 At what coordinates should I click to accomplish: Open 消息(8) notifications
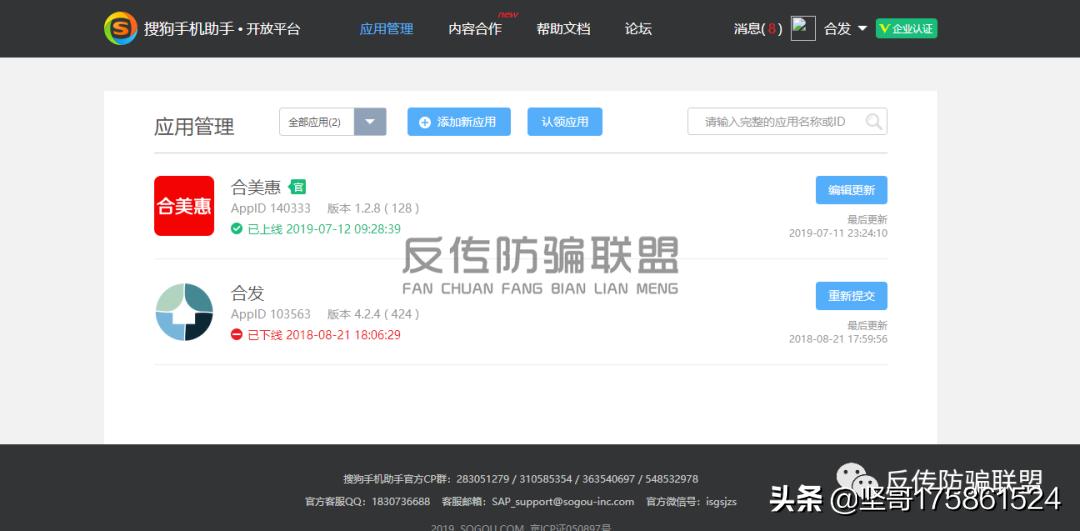pyautogui.click(x=758, y=29)
